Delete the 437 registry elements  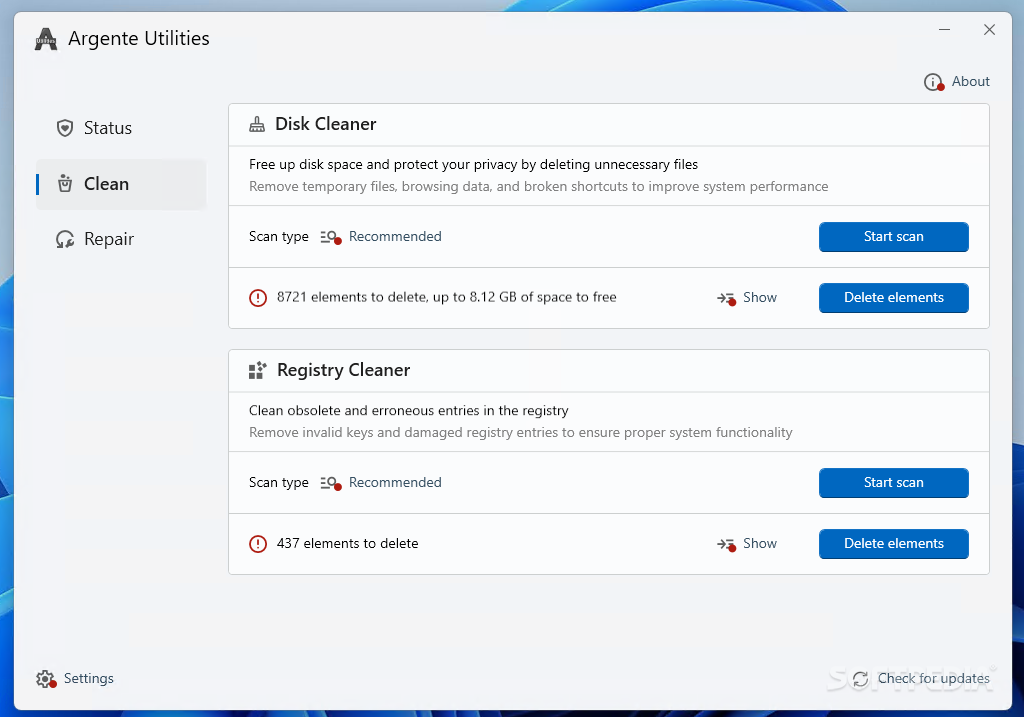click(x=893, y=544)
